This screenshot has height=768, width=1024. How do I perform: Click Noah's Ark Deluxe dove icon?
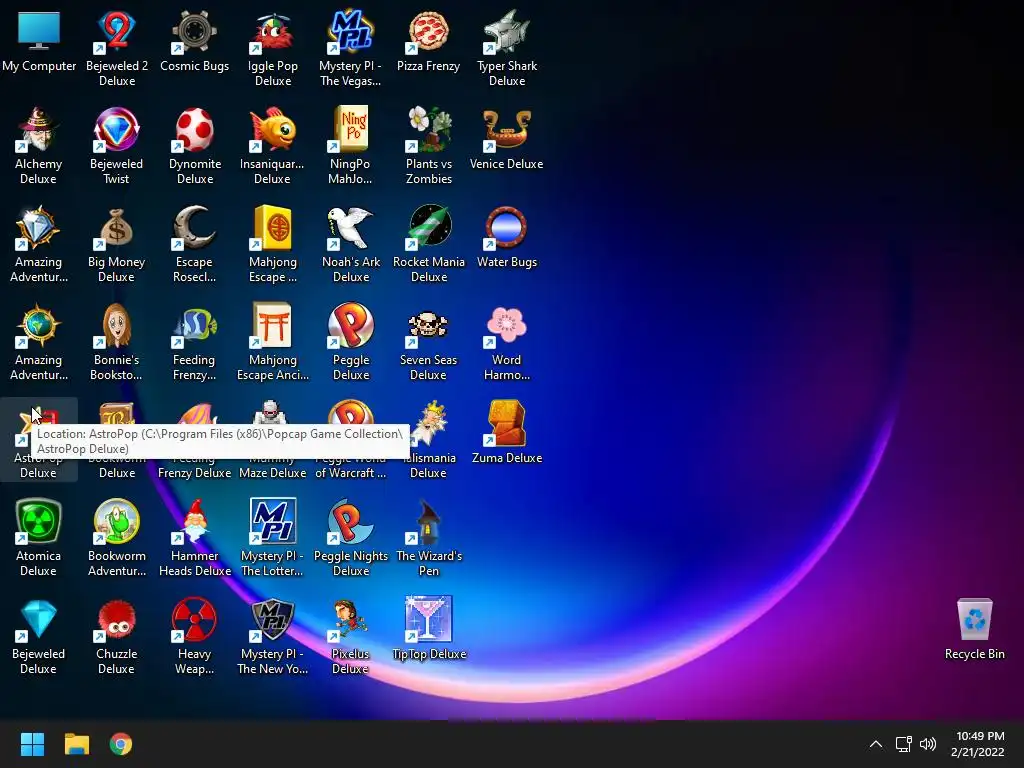(x=351, y=227)
